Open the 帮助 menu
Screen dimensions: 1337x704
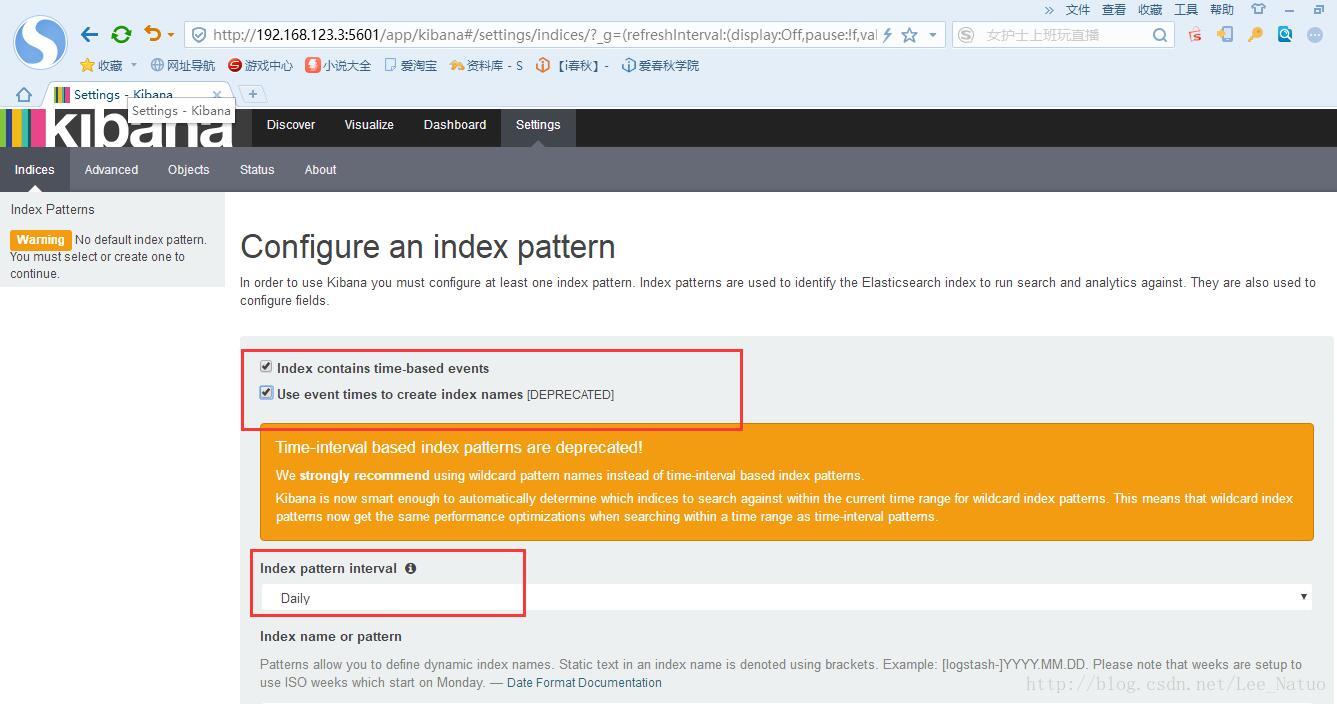click(x=1222, y=9)
